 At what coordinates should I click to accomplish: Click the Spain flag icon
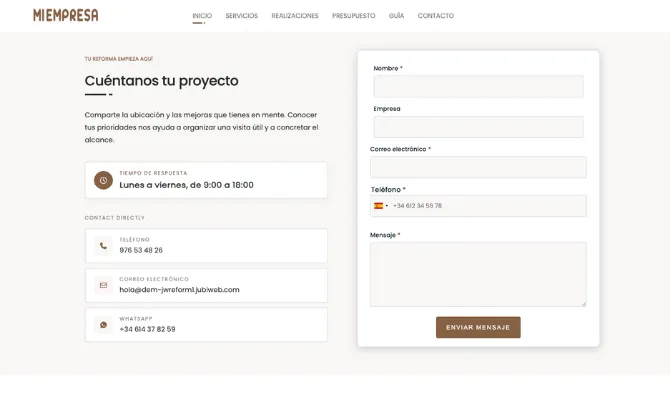379,206
